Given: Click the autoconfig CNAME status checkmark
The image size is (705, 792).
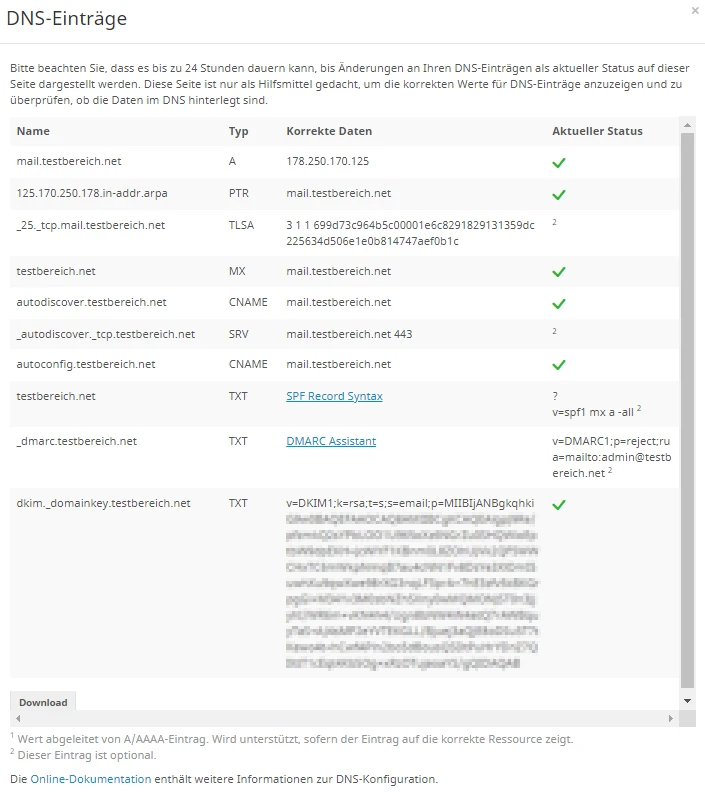Looking at the screenshot, I should [x=559, y=365].
